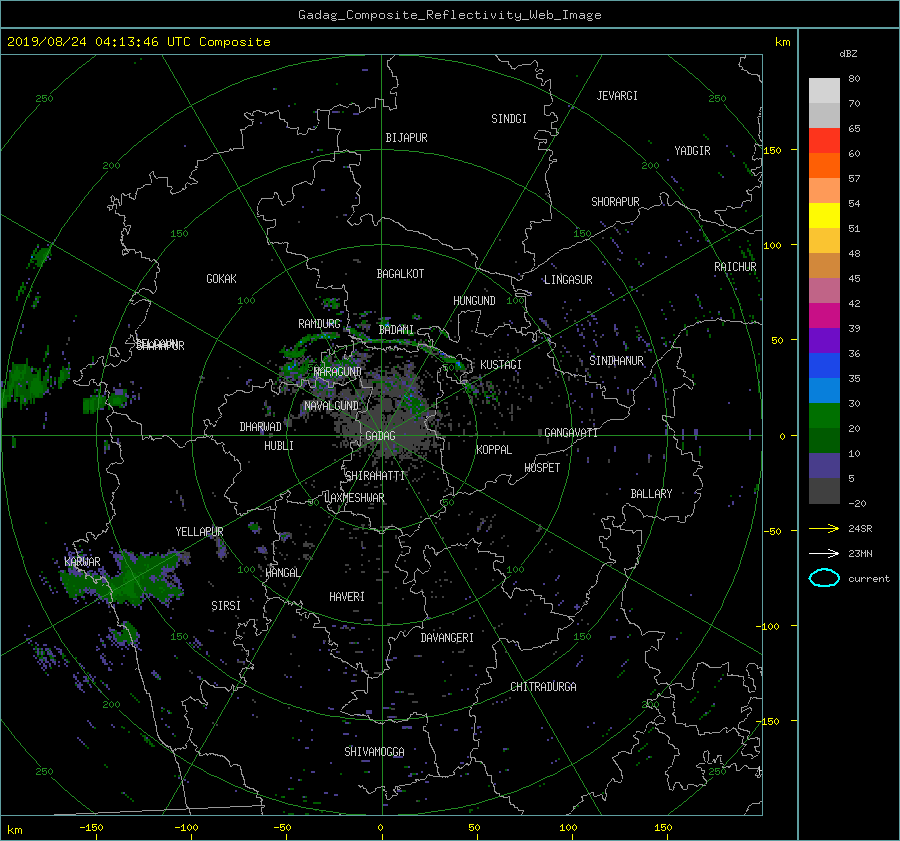Click the HAVERI city label

(x=347, y=597)
